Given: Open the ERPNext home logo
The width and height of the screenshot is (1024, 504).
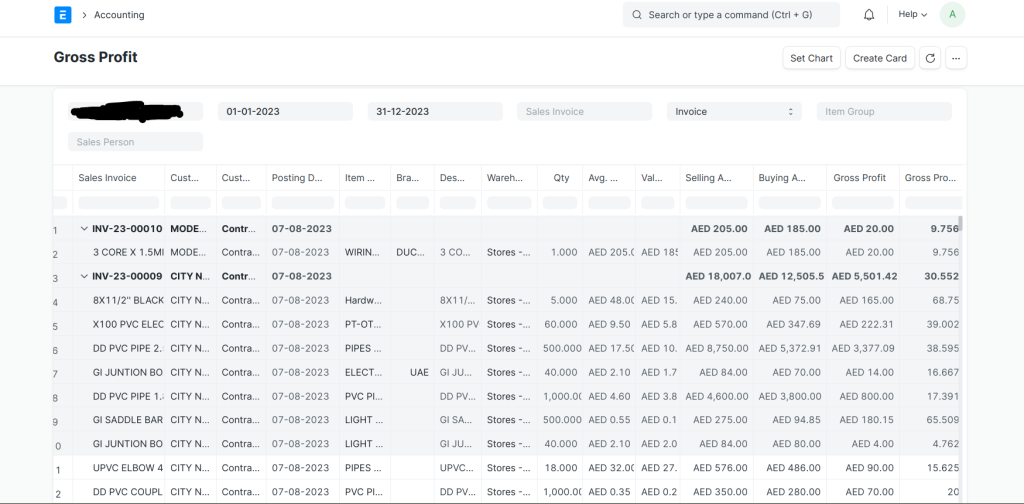Looking at the screenshot, I should [x=63, y=15].
